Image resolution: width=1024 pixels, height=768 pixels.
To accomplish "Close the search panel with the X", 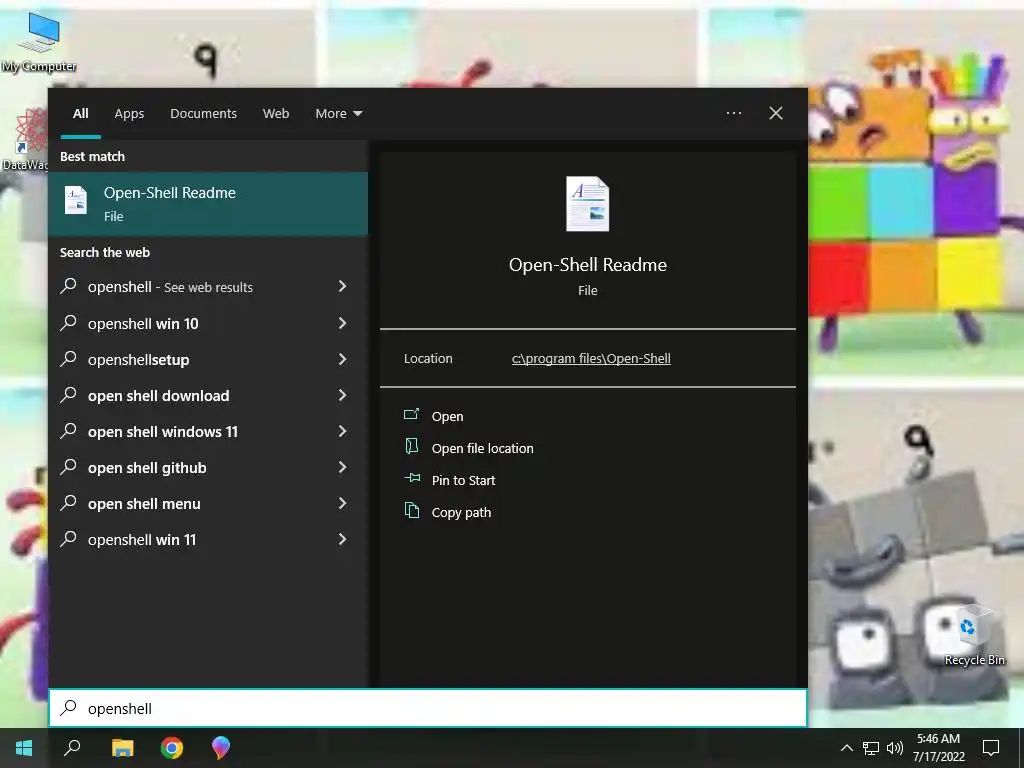I will point(775,113).
